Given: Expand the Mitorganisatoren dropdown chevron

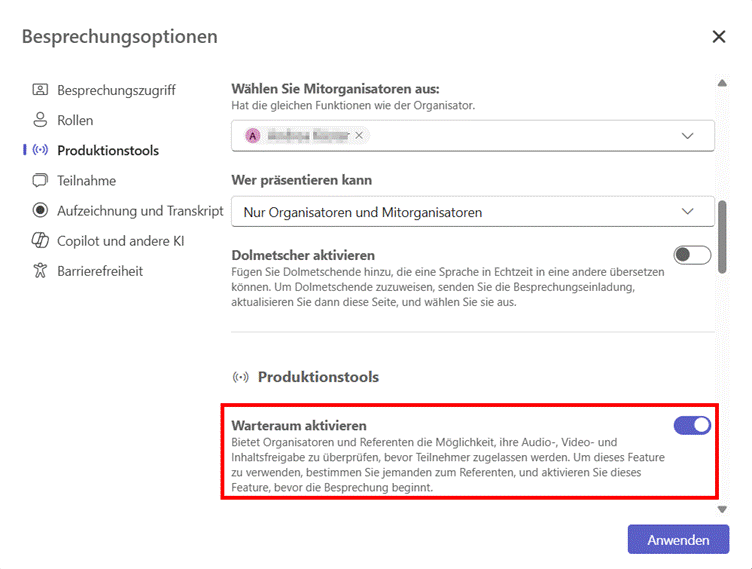Looking at the screenshot, I should tap(687, 136).
